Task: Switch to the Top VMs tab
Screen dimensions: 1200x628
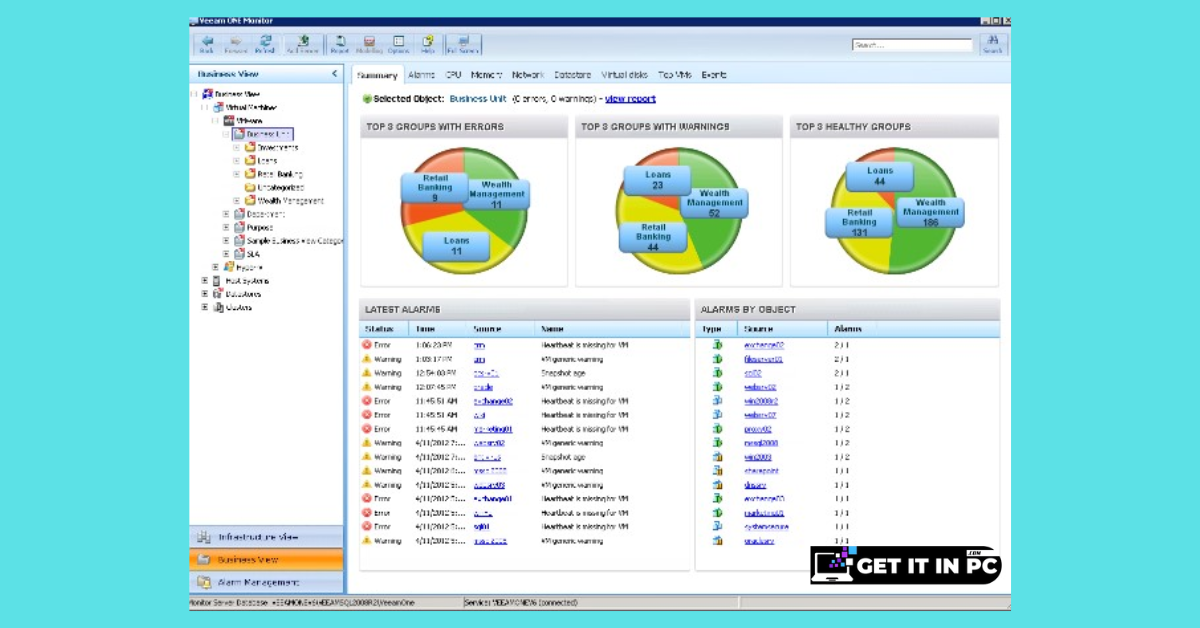Action: (x=675, y=75)
